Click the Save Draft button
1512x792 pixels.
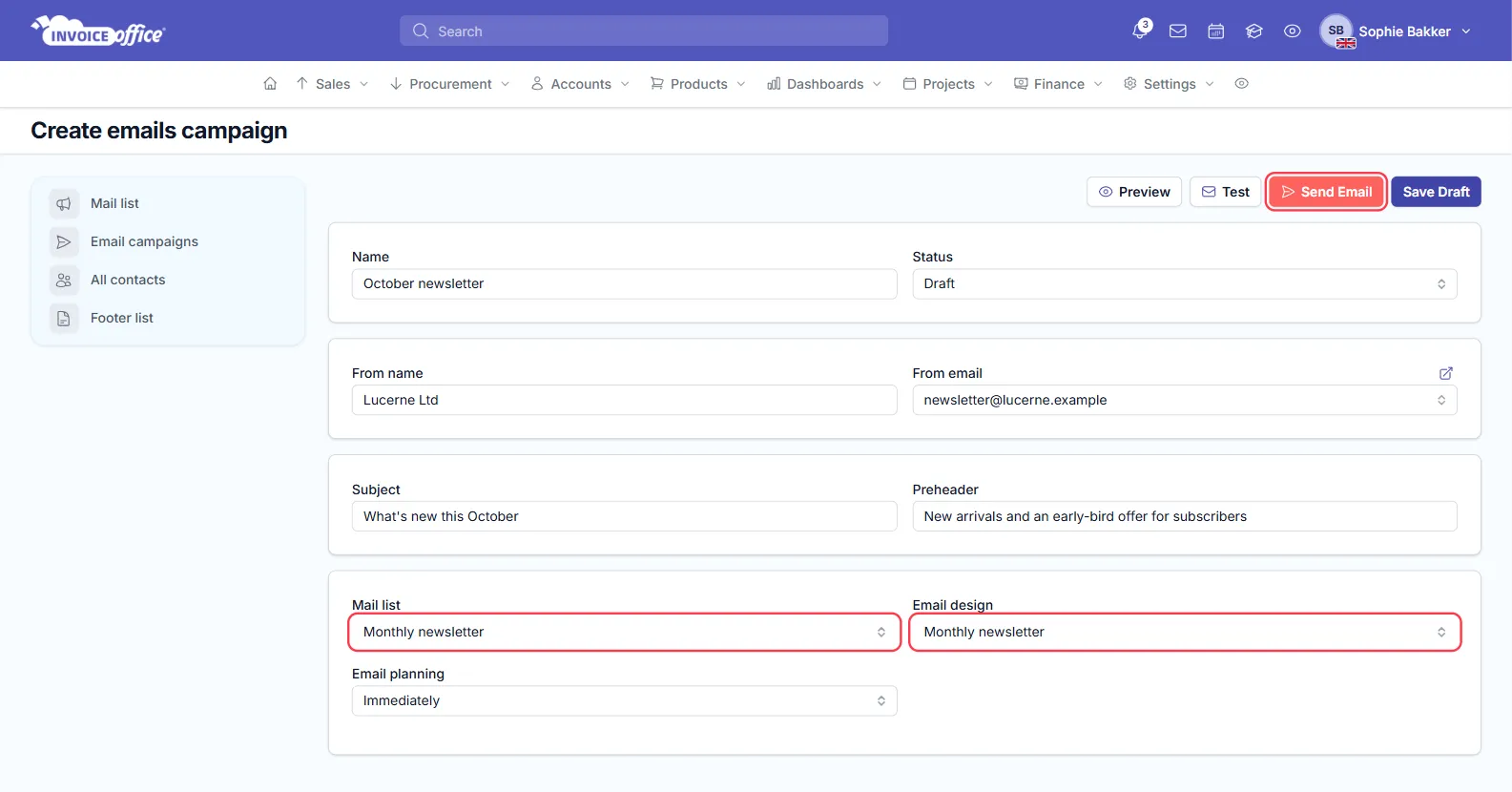click(x=1436, y=192)
